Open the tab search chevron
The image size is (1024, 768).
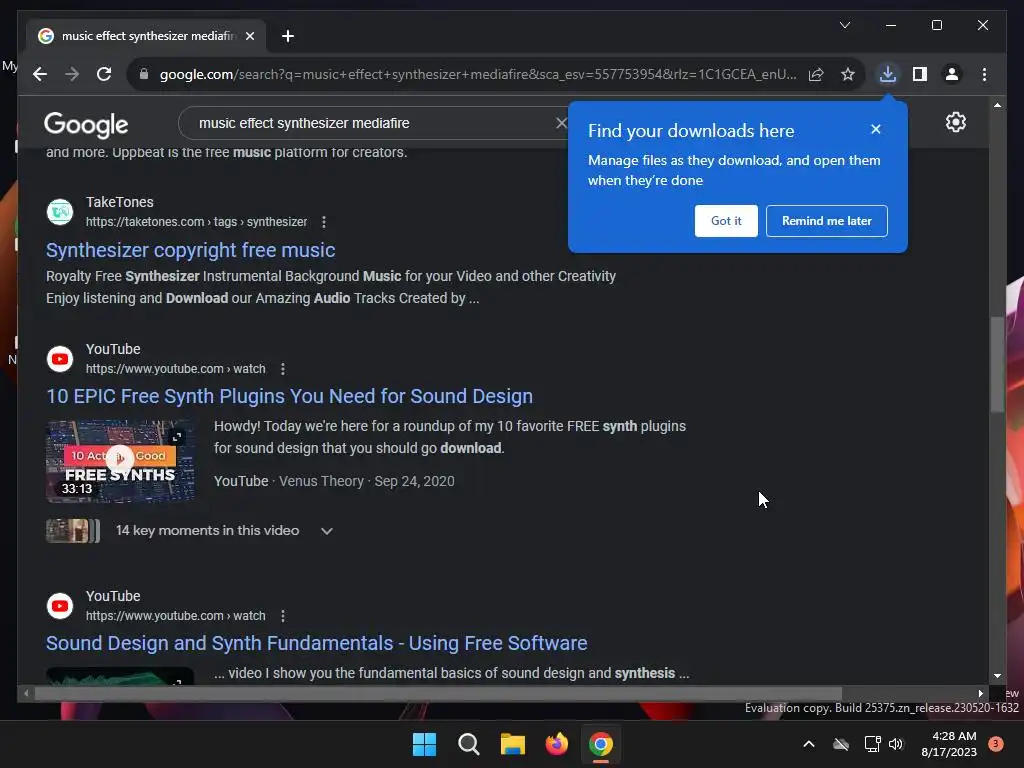844,25
